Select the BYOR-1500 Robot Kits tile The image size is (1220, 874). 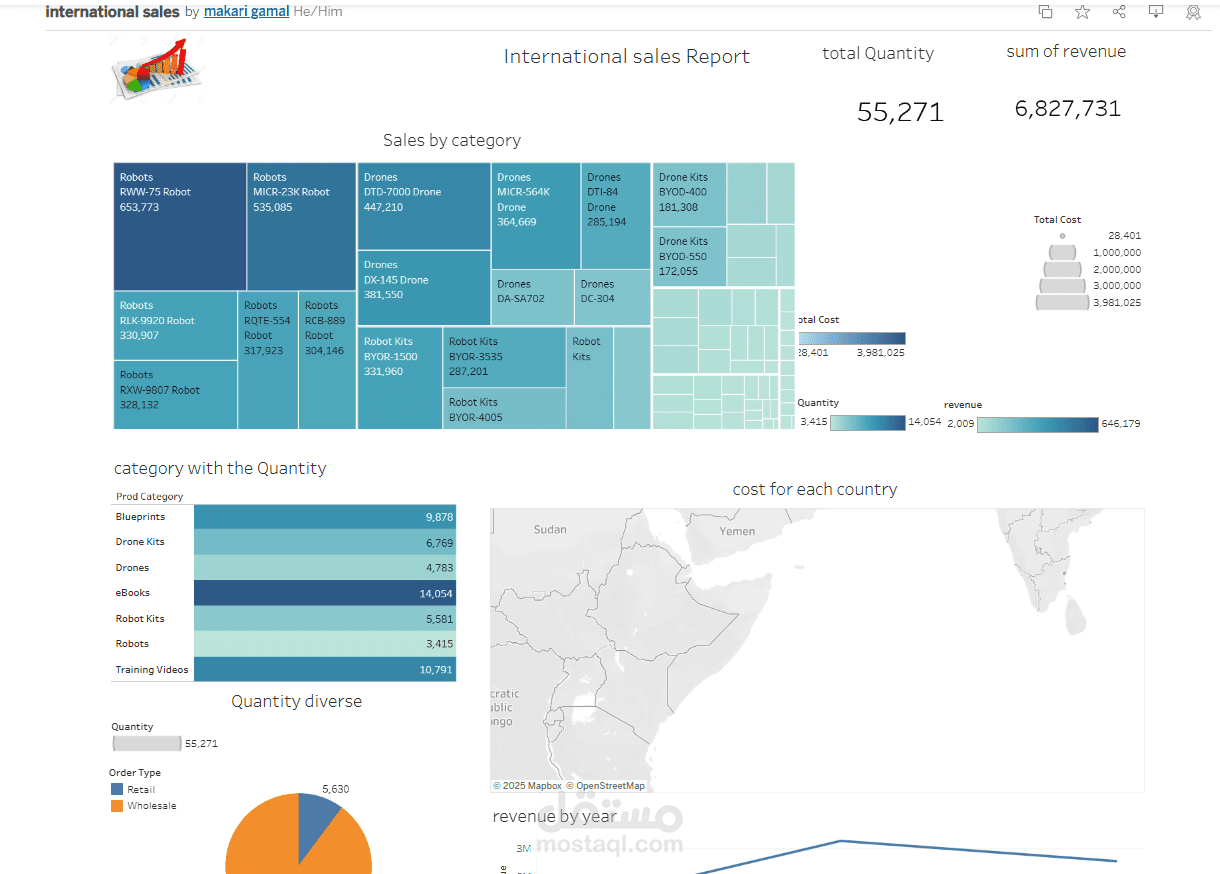[400, 378]
